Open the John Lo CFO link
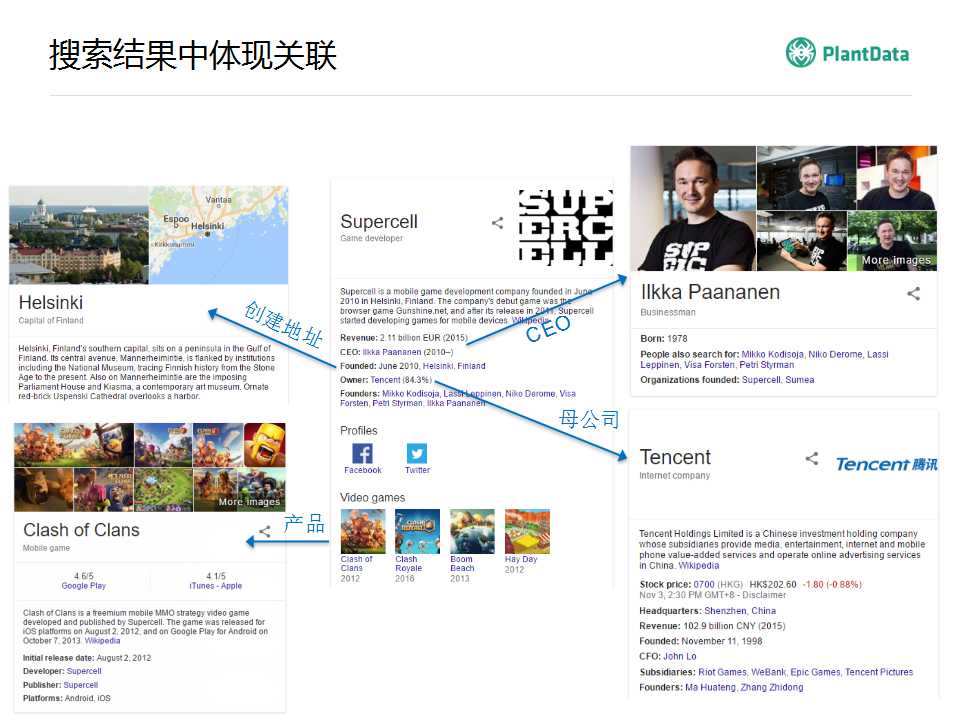 pyautogui.click(x=680, y=657)
